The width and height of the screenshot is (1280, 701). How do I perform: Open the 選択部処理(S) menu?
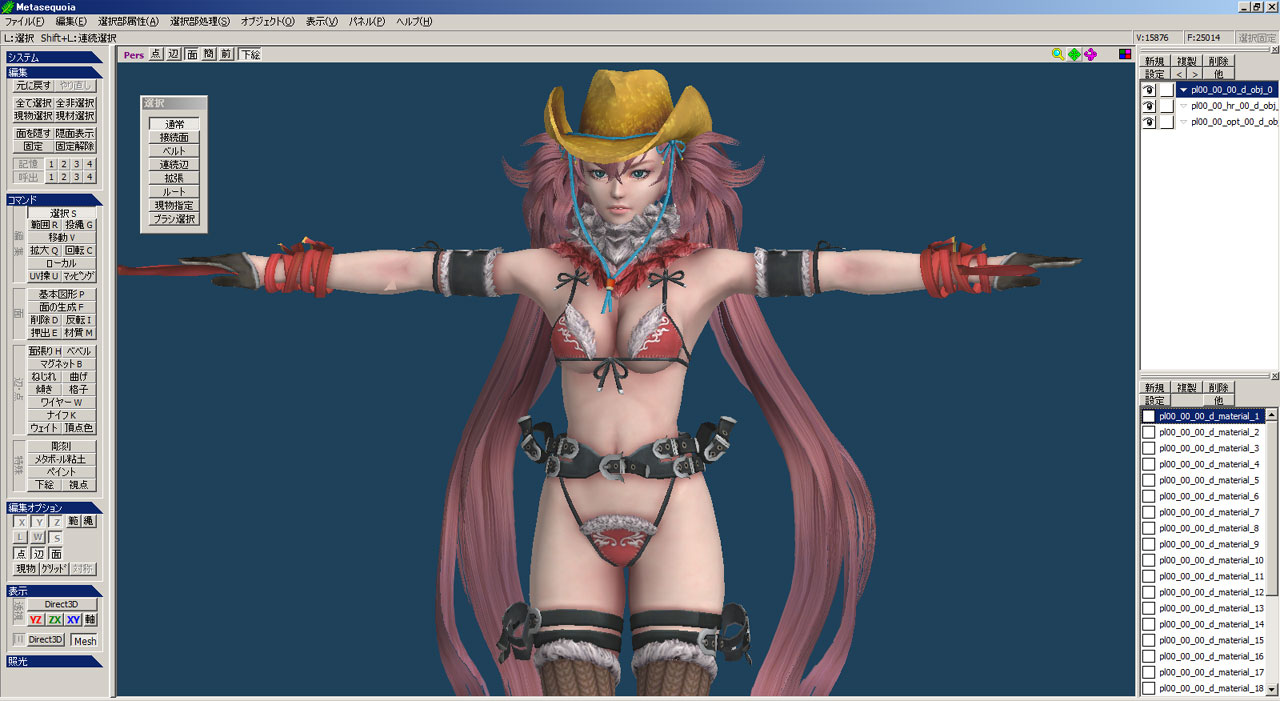pyautogui.click(x=200, y=22)
